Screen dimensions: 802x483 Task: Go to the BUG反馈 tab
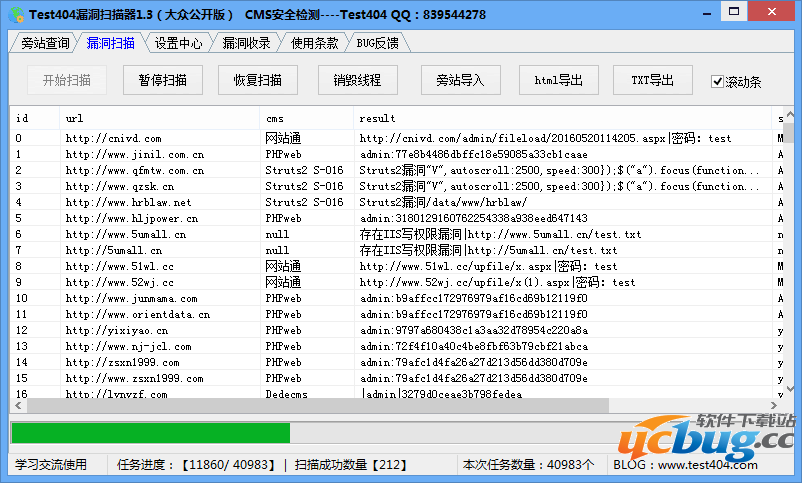click(378, 43)
